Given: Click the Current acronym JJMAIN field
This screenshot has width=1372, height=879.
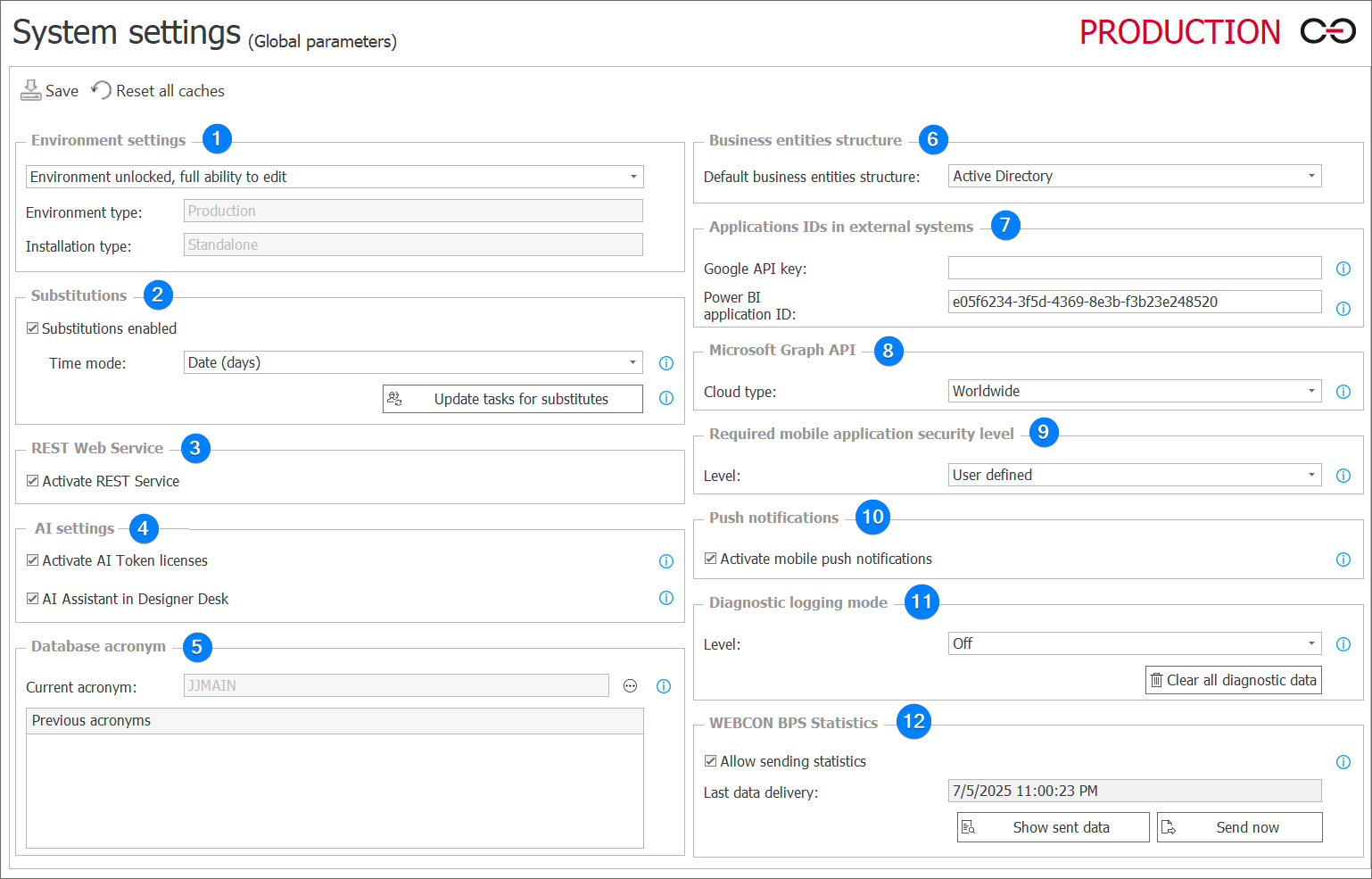Looking at the screenshot, I should [396, 685].
